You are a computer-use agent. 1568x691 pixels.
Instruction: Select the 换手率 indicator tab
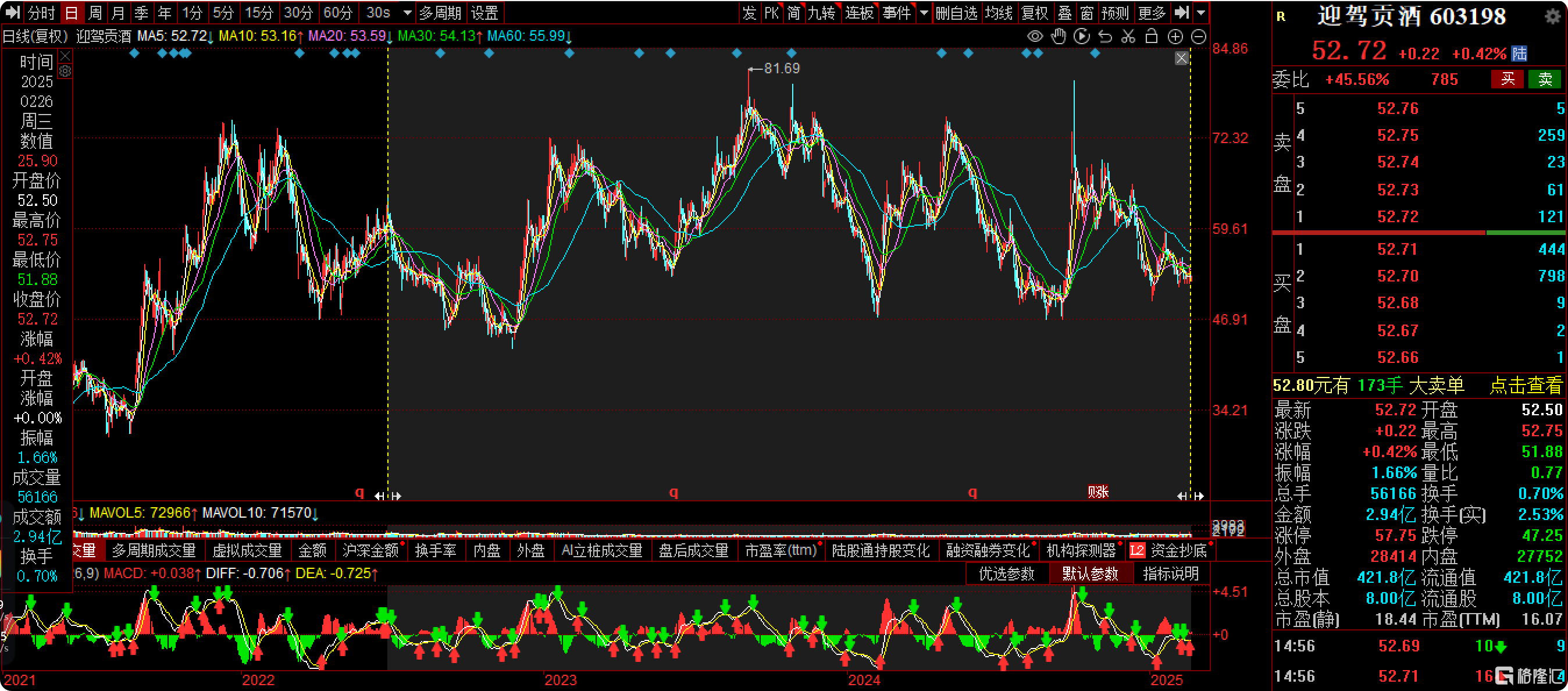(x=436, y=550)
